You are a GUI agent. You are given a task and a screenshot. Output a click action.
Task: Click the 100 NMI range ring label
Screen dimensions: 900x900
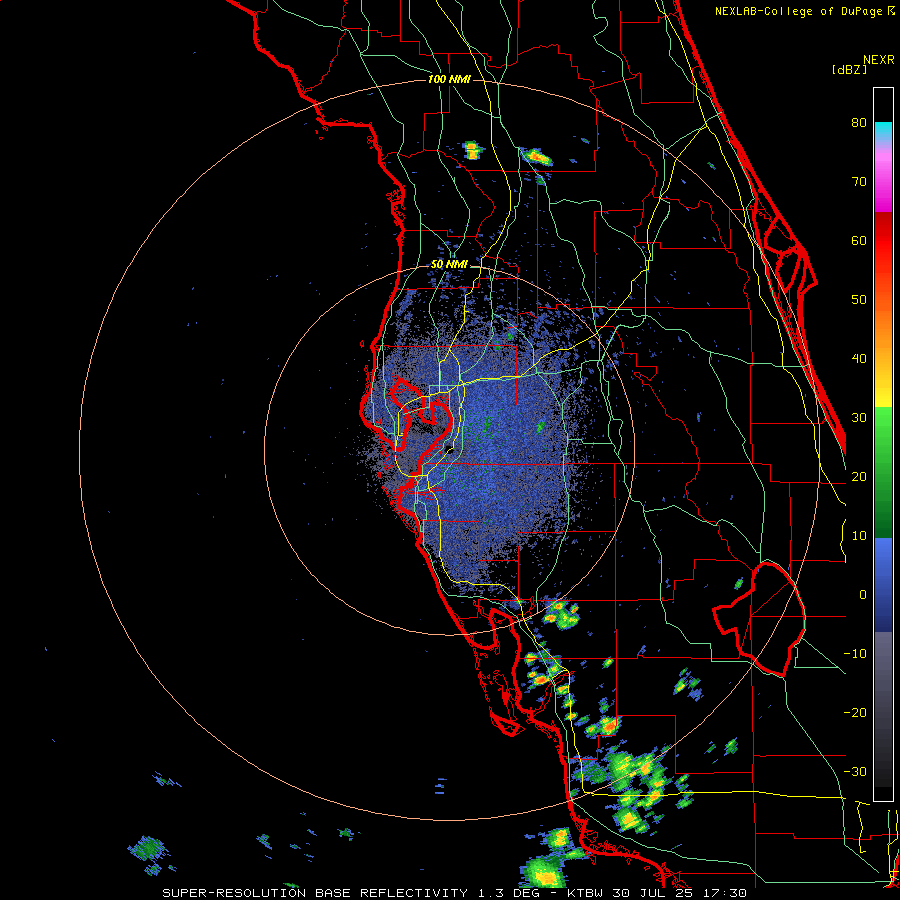(x=449, y=79)
